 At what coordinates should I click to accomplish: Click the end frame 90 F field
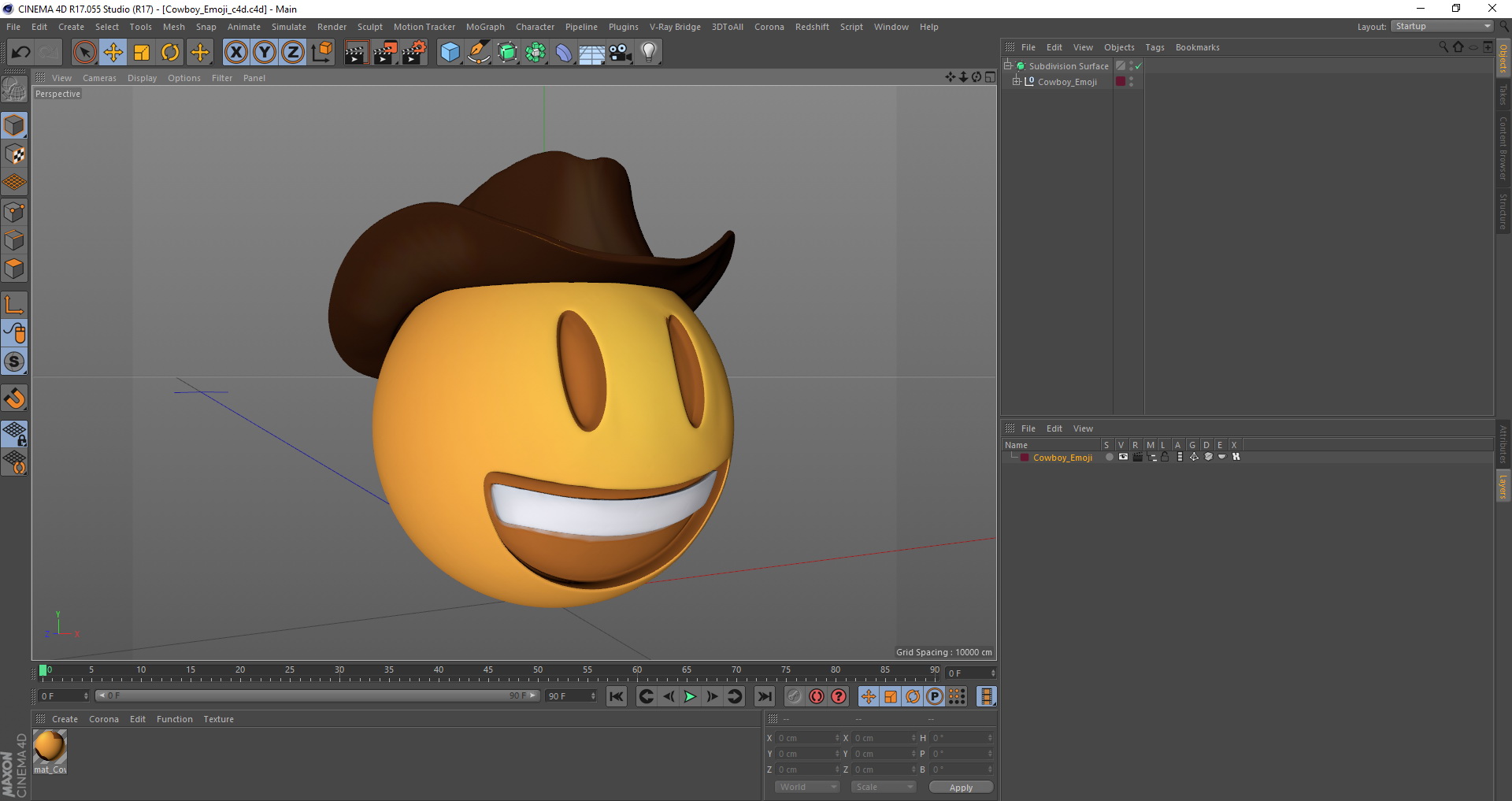coord(572,696)
